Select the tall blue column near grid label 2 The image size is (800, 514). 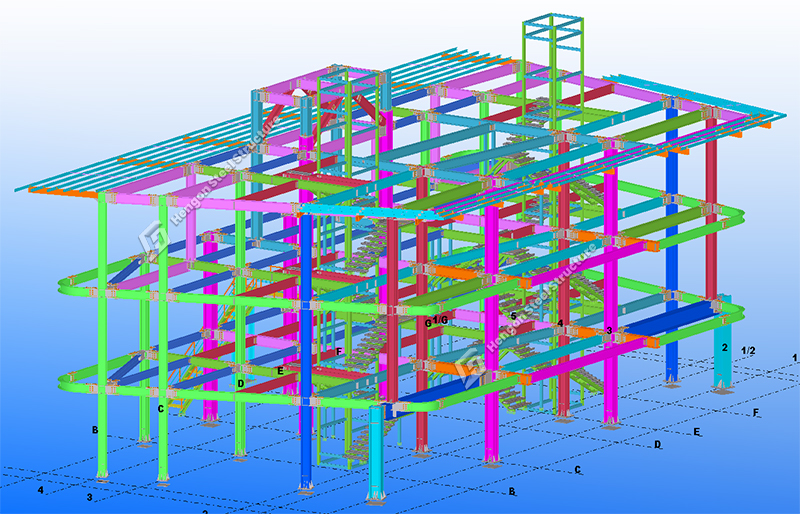[x=672, y=250]
